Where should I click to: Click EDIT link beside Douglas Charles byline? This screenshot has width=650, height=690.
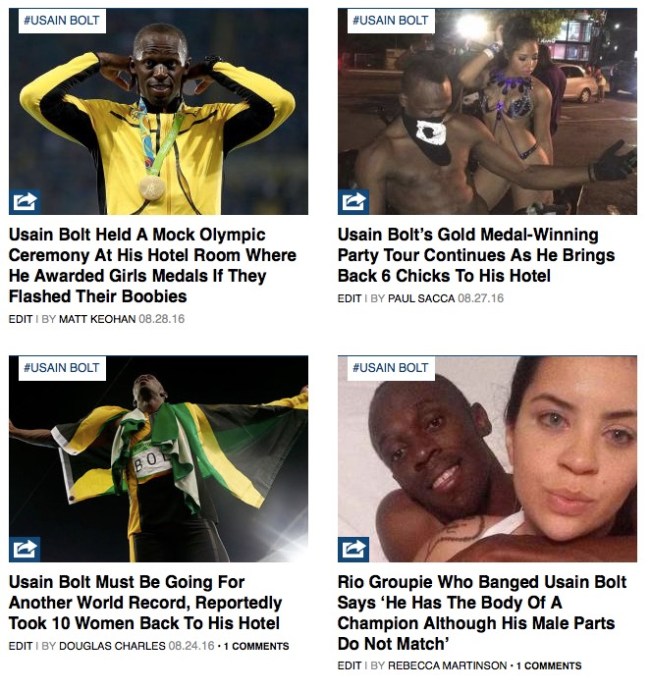pos(21,646)
